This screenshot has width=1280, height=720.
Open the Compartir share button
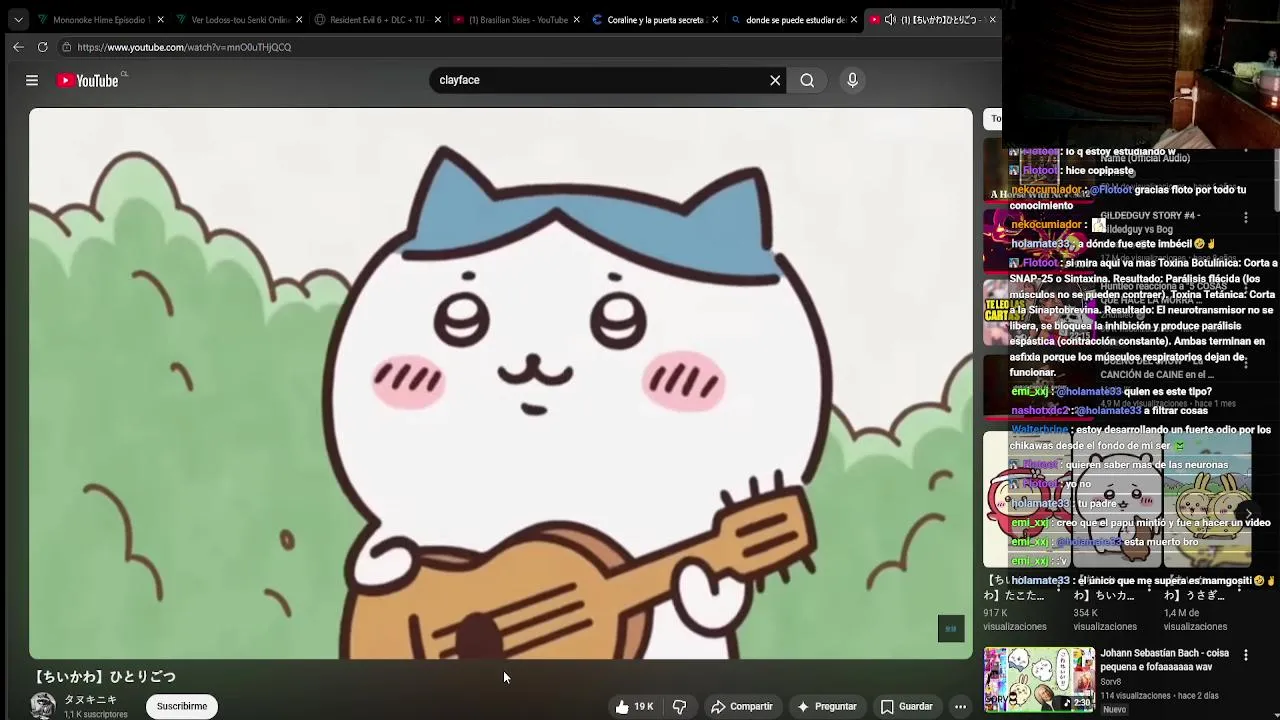(742, 706)
